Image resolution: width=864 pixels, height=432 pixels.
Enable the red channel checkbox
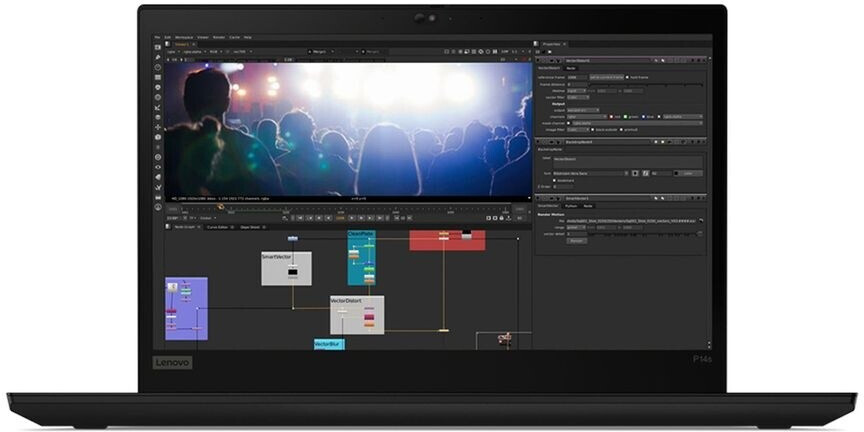[x=609, y=116]
